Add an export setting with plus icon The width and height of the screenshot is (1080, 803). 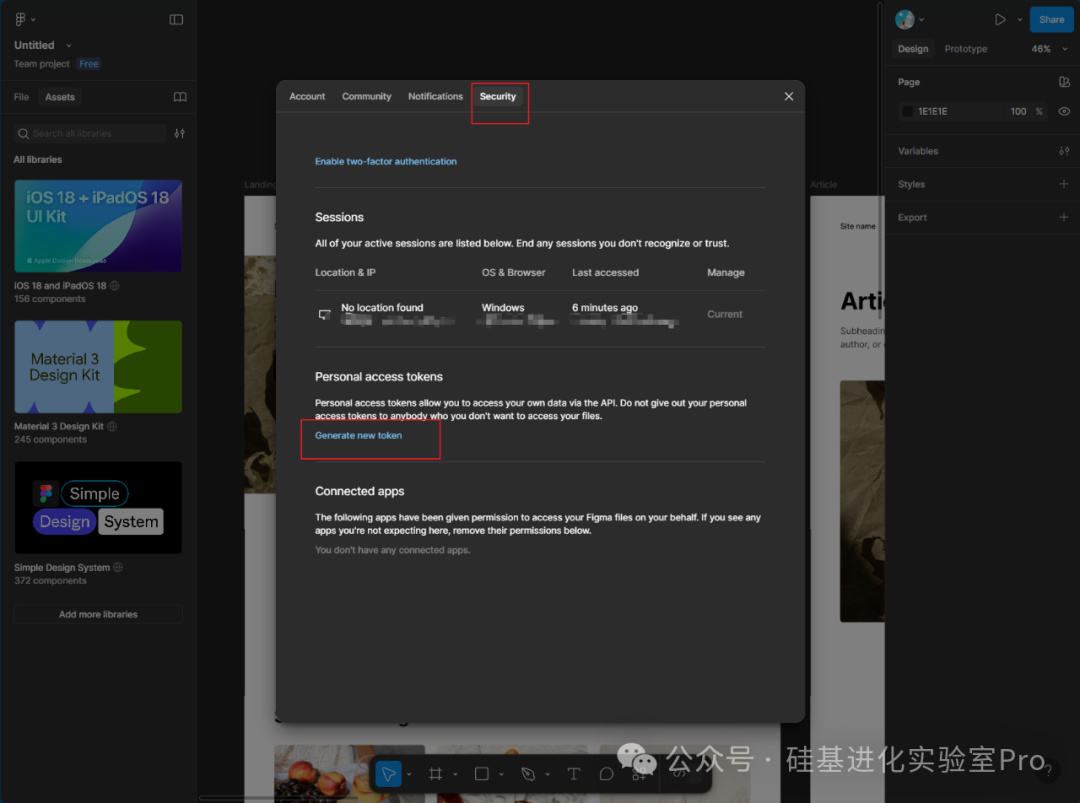coord(1063,217)
